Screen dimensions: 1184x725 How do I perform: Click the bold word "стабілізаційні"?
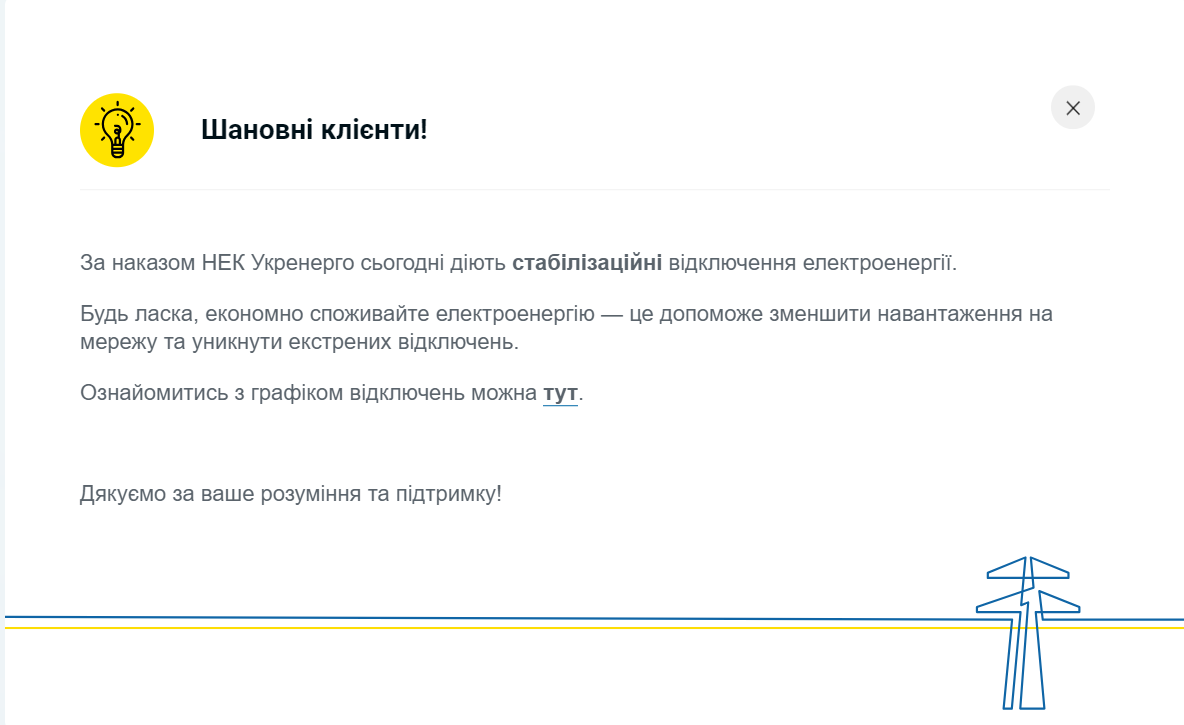587,263
